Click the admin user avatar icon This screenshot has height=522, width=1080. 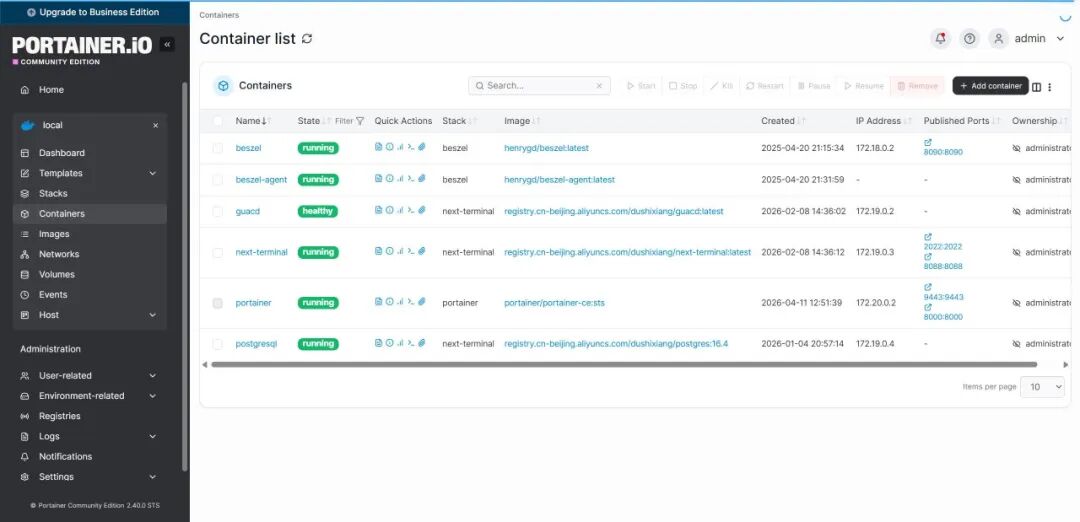[999, 39]
